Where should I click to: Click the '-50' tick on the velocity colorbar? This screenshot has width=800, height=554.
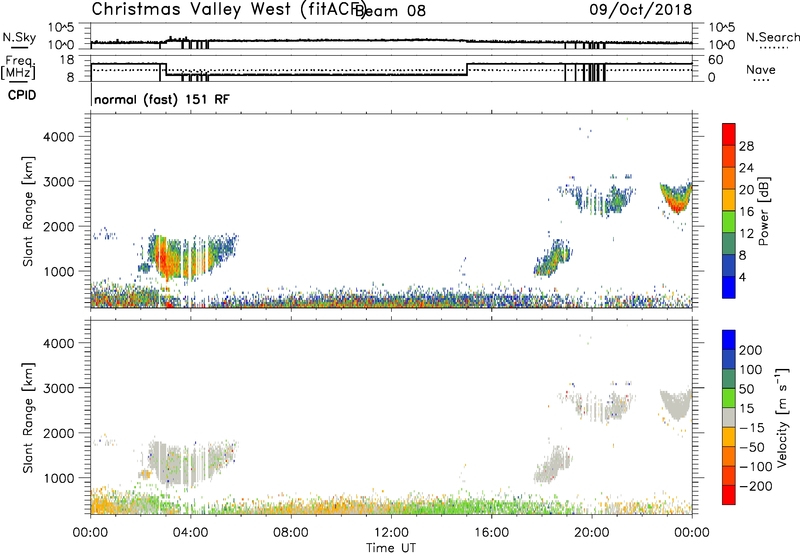(752, 447)
